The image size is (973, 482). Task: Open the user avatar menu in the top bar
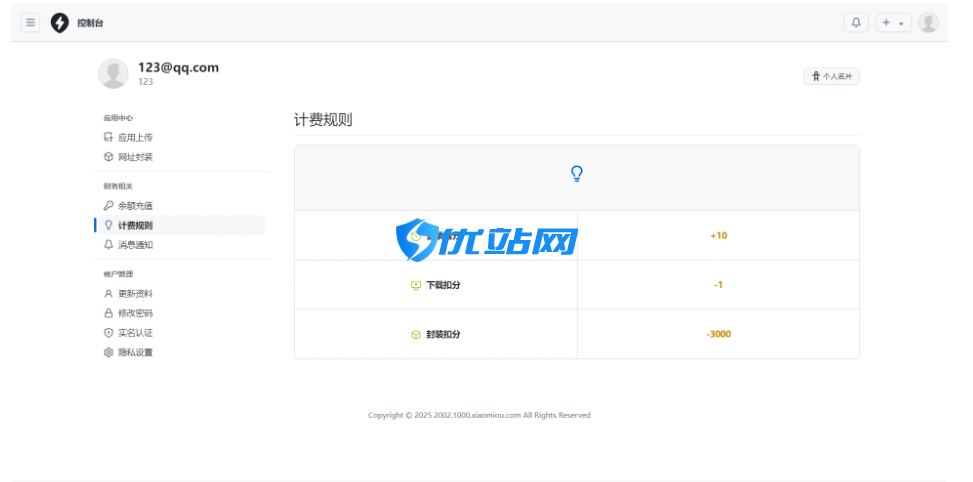click(x=928, y=23)
